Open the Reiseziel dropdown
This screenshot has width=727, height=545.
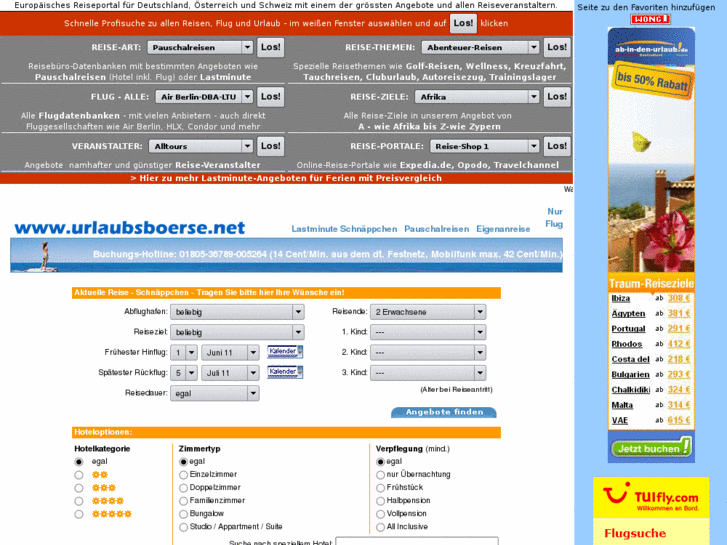[x=237, y=333]
